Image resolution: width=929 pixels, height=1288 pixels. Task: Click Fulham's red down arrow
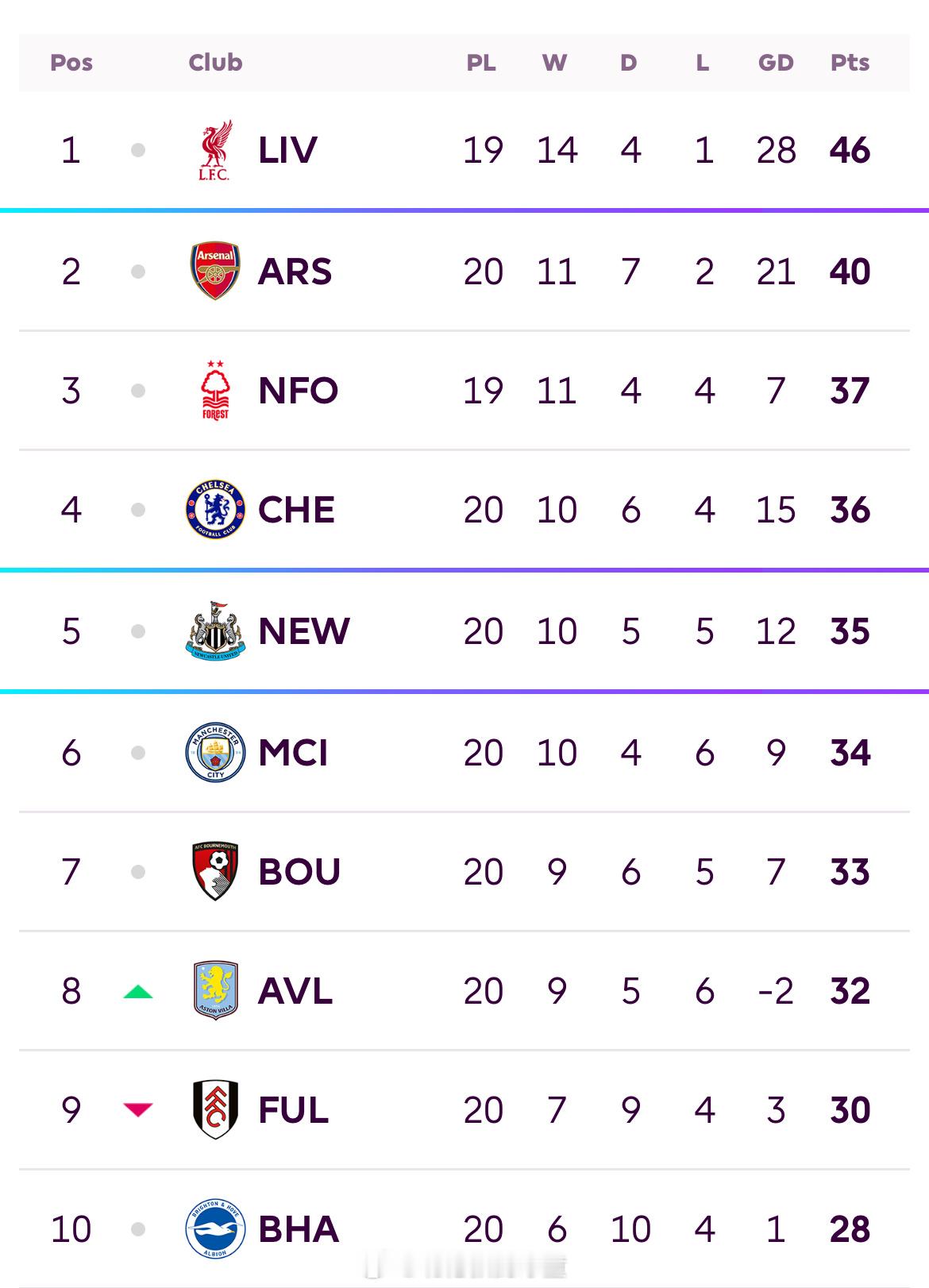pos(138,1109)
